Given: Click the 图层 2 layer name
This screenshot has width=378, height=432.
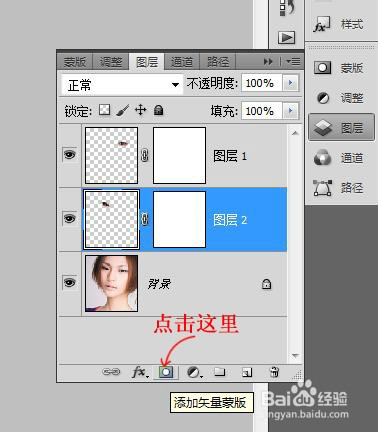Looking at the screenshot, I should point(230,220).
